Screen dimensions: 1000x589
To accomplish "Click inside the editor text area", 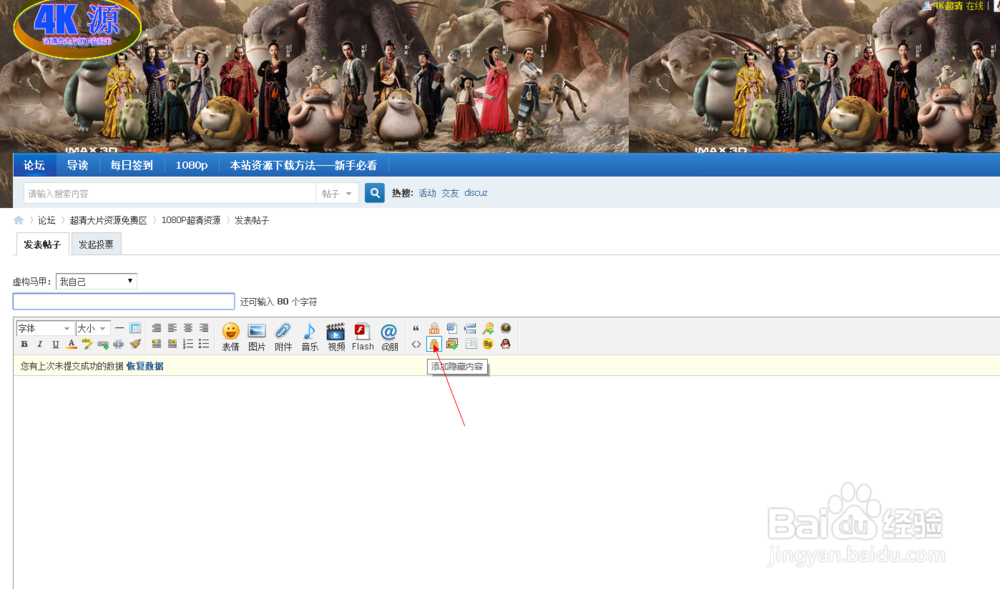I will click(x=506, y=481).
